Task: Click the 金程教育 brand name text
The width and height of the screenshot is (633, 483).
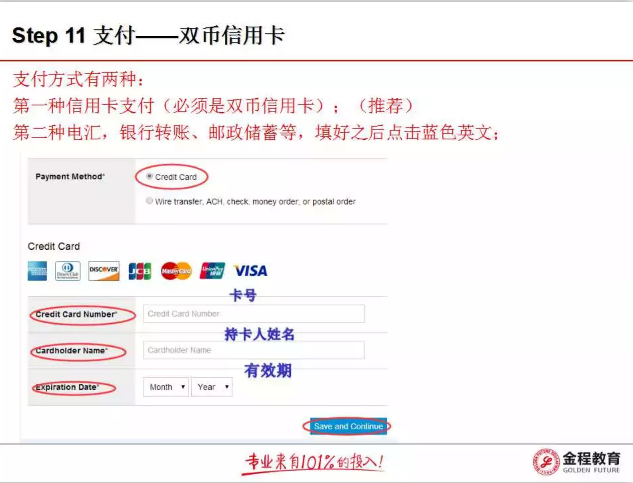Action: tap(591, 458)
